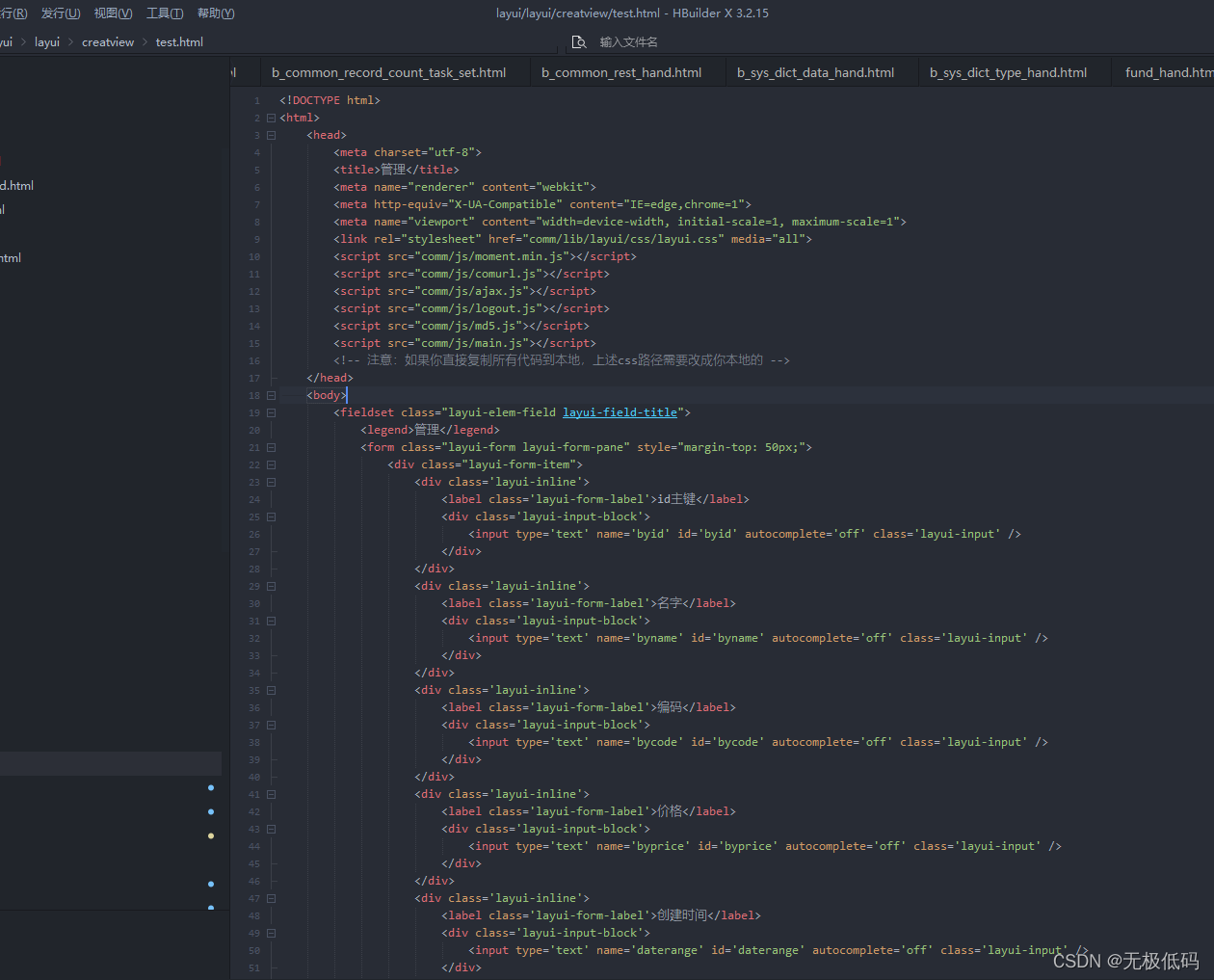Viewport: 1214px width, 980px height.
Task: Collapse the layui-input-block div at line 49
Action: [271, 933]
